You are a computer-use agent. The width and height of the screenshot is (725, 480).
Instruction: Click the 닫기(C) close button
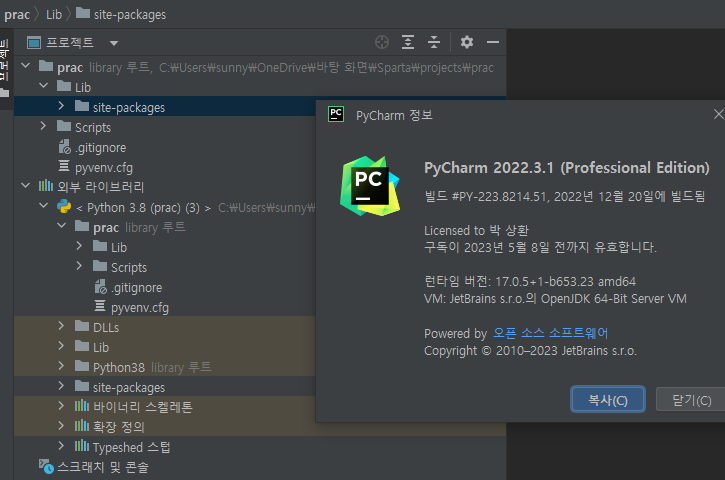[x=691, y=400]
